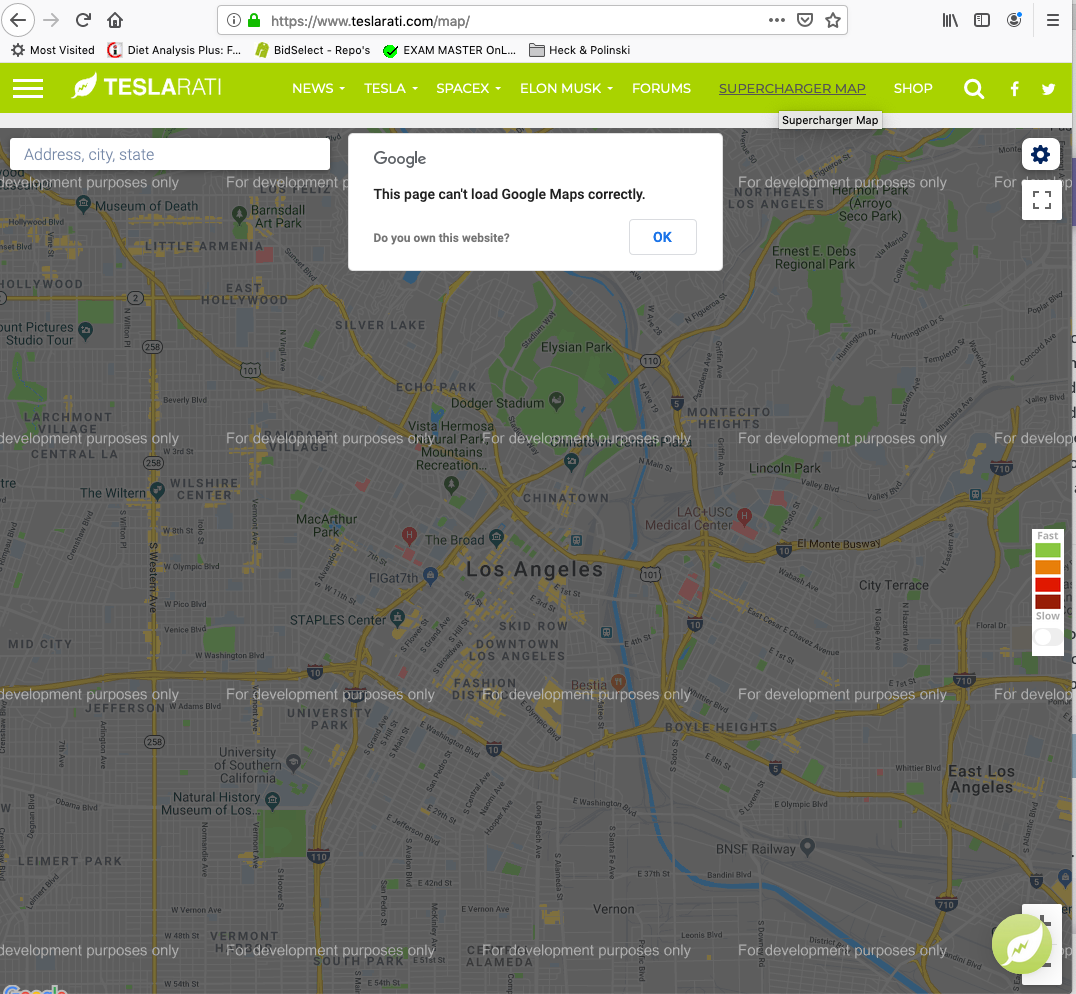Click the round Teslarati chat badge
1076x994 pixels.
pos(1021,944)
